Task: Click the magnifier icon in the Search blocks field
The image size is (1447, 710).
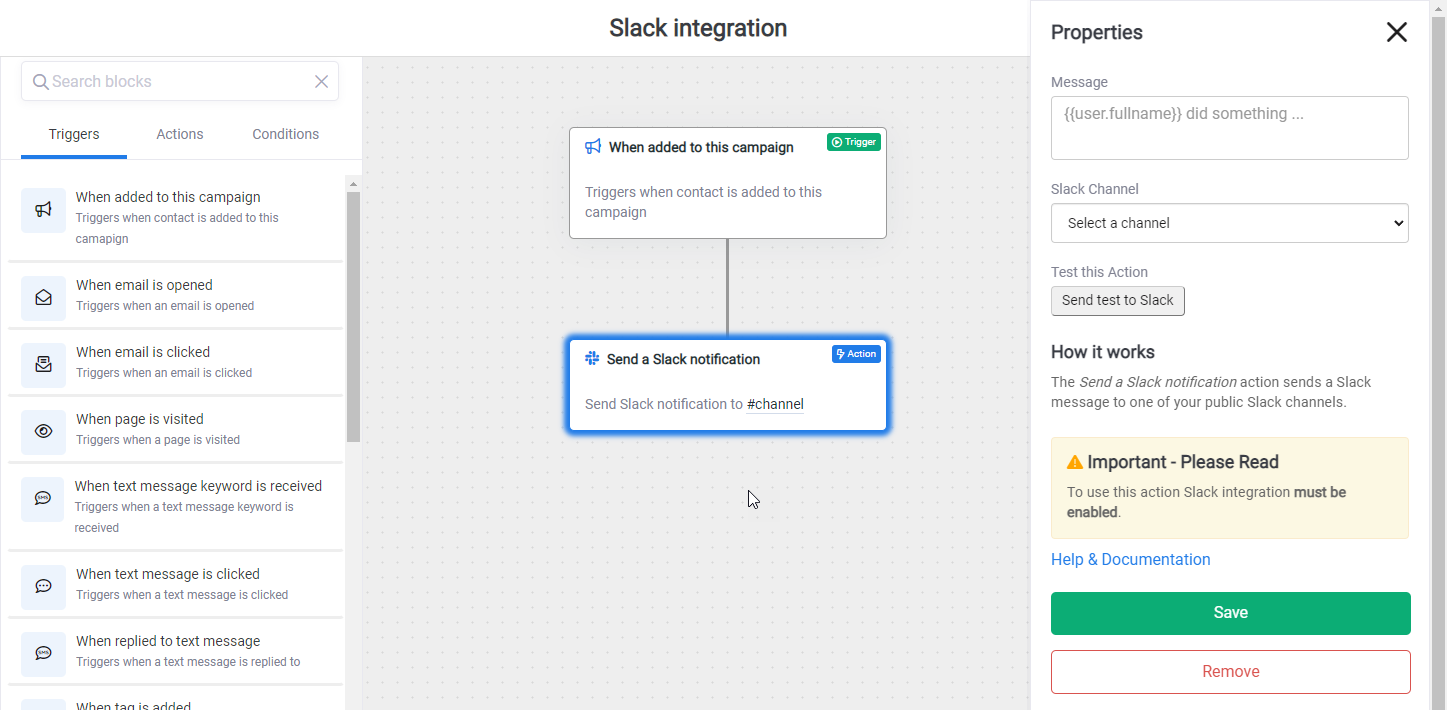Action: 41,82
